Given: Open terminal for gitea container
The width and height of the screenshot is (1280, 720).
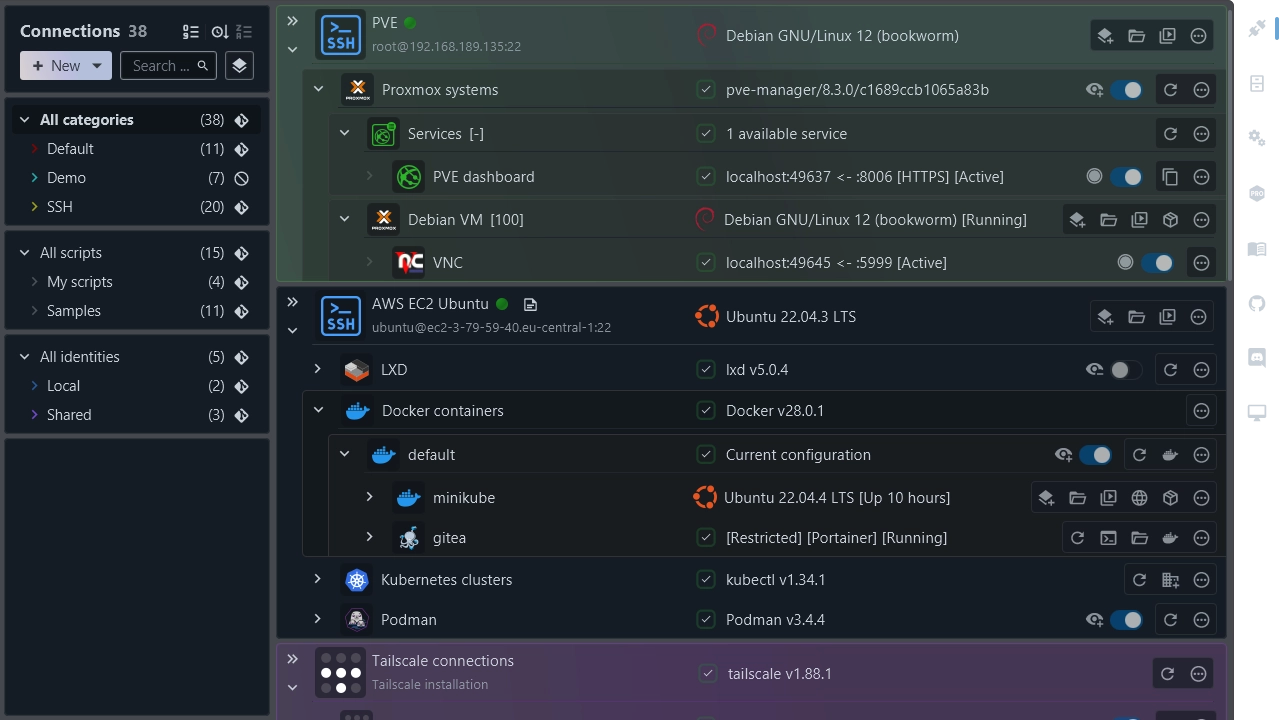Looking at the screenshot, I should click(x=1108, y=538).
